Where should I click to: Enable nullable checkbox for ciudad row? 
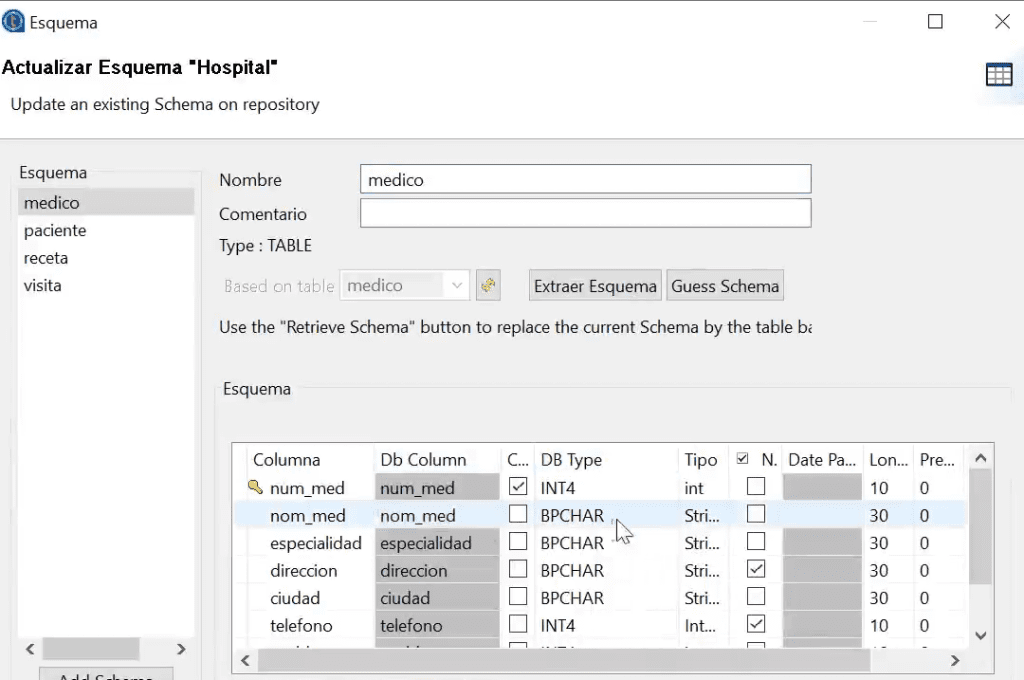tap(756, 596)
